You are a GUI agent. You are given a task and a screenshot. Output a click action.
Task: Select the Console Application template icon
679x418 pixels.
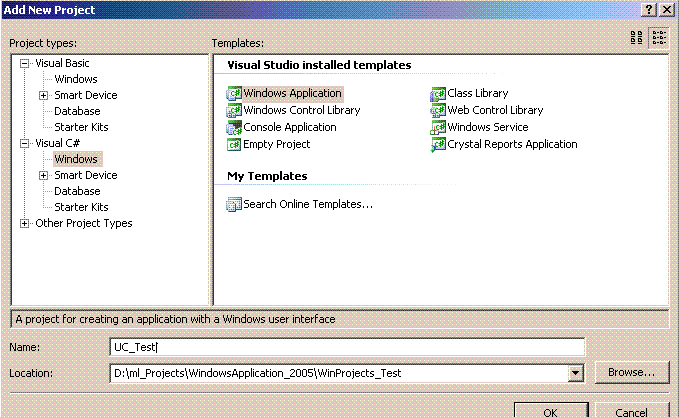point(234,127)
